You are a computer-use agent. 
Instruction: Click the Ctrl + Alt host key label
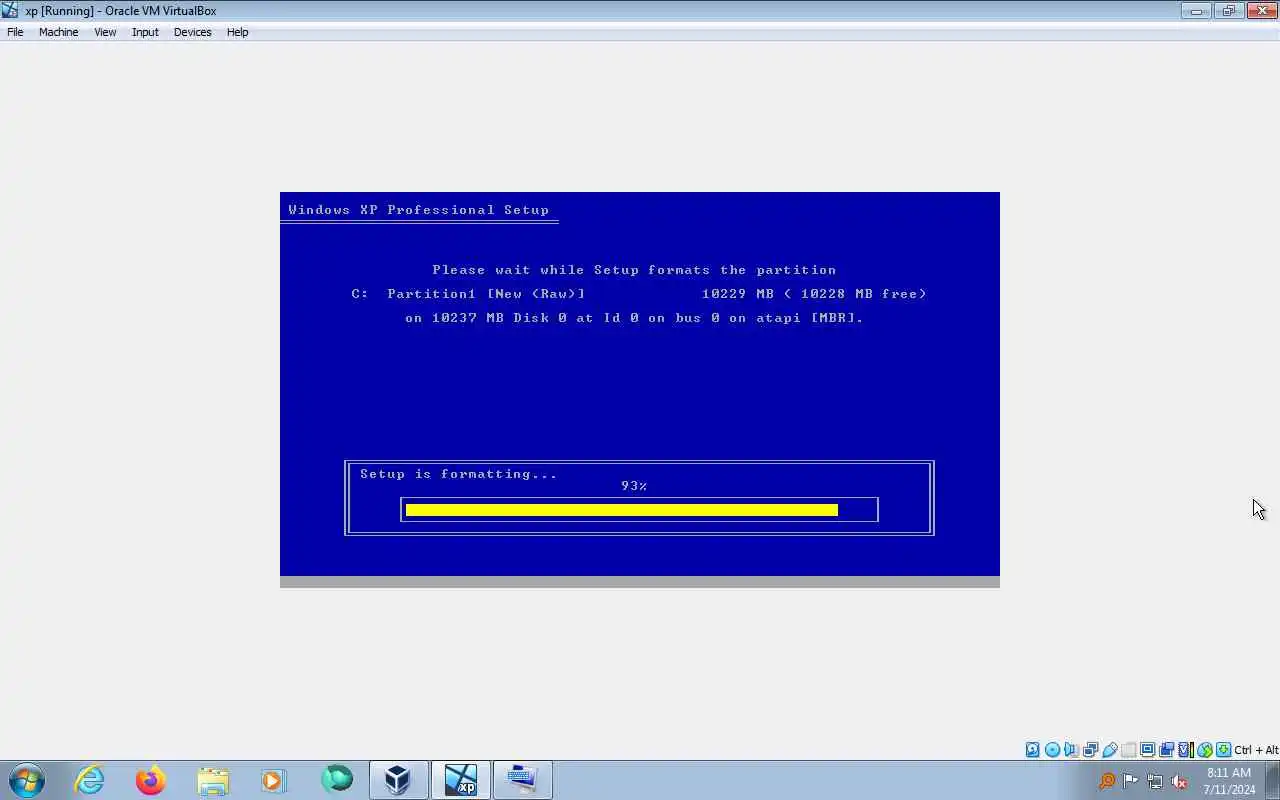pyautogui.click(x=1256, y=750)
